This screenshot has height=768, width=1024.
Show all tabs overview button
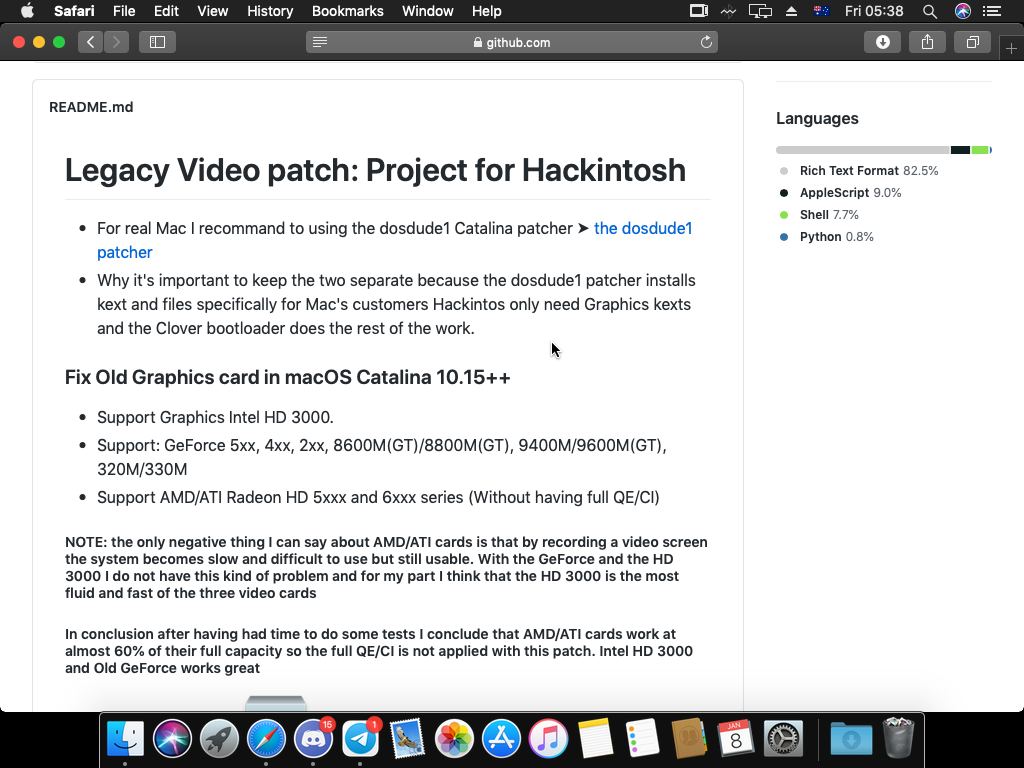tap(972, 42)
